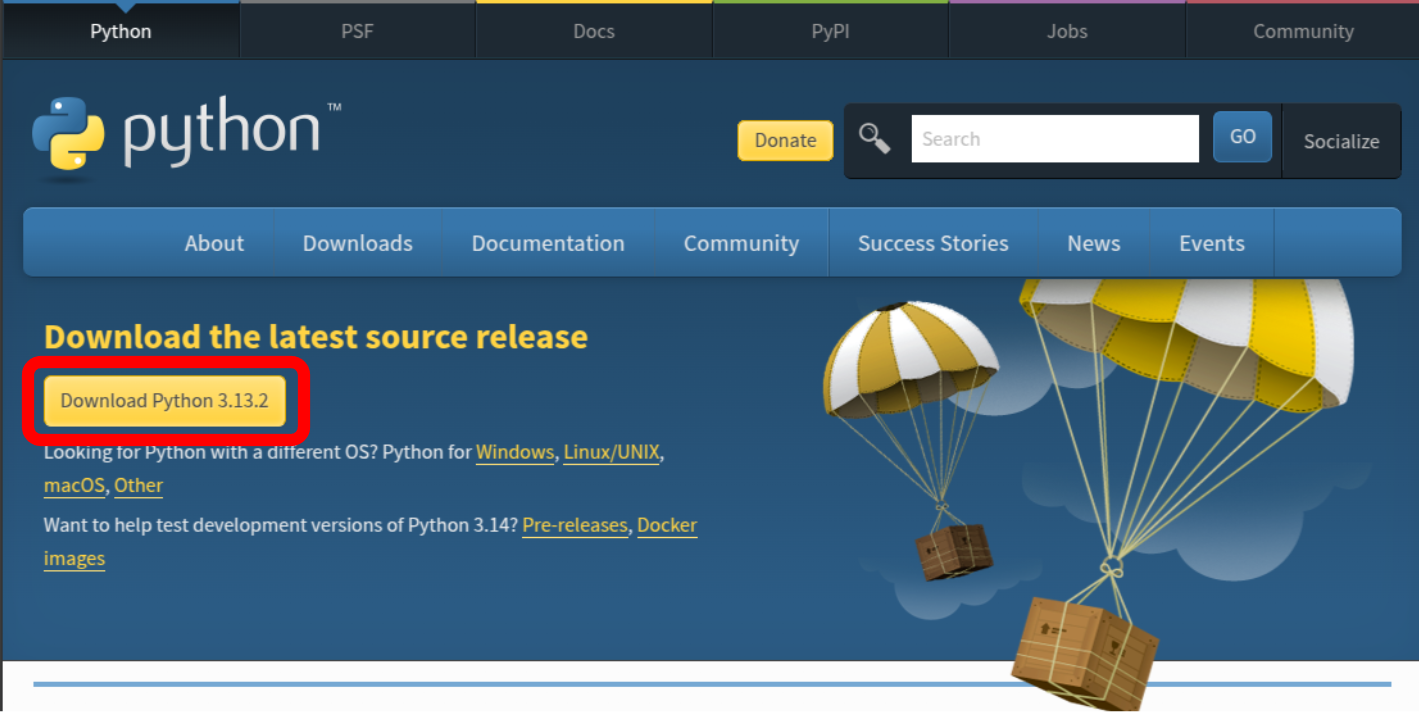Open the Socialize menu

tap(1340, 141)
